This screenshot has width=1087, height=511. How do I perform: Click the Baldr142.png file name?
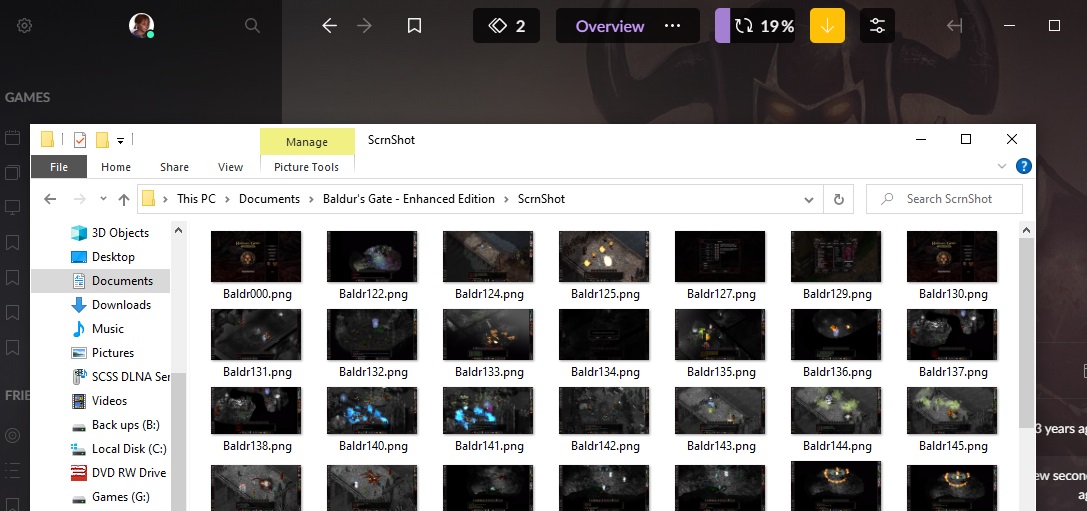pos(605,446)
